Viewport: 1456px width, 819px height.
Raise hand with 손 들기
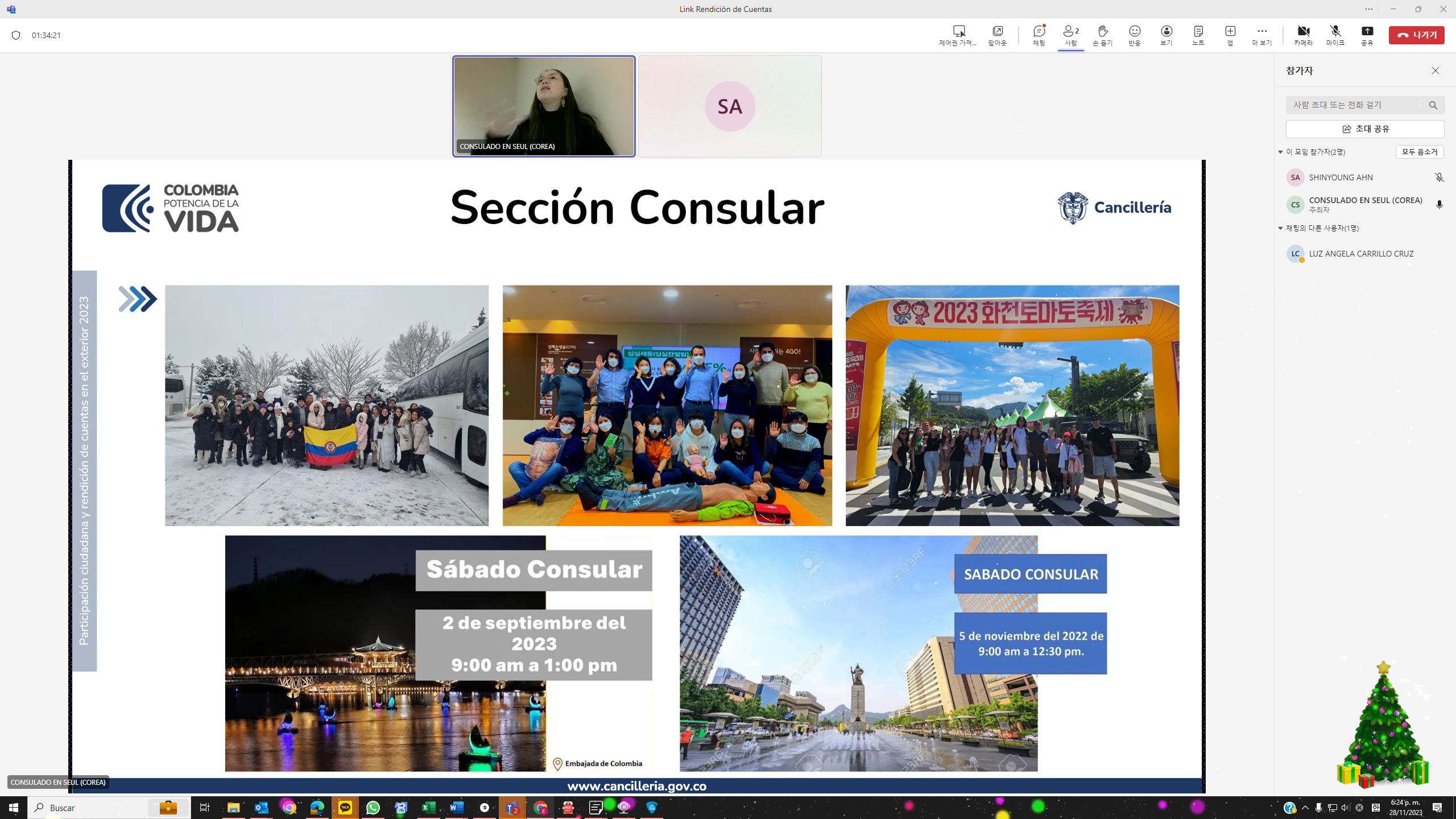pyautogui.click(x=1102, y=35)
